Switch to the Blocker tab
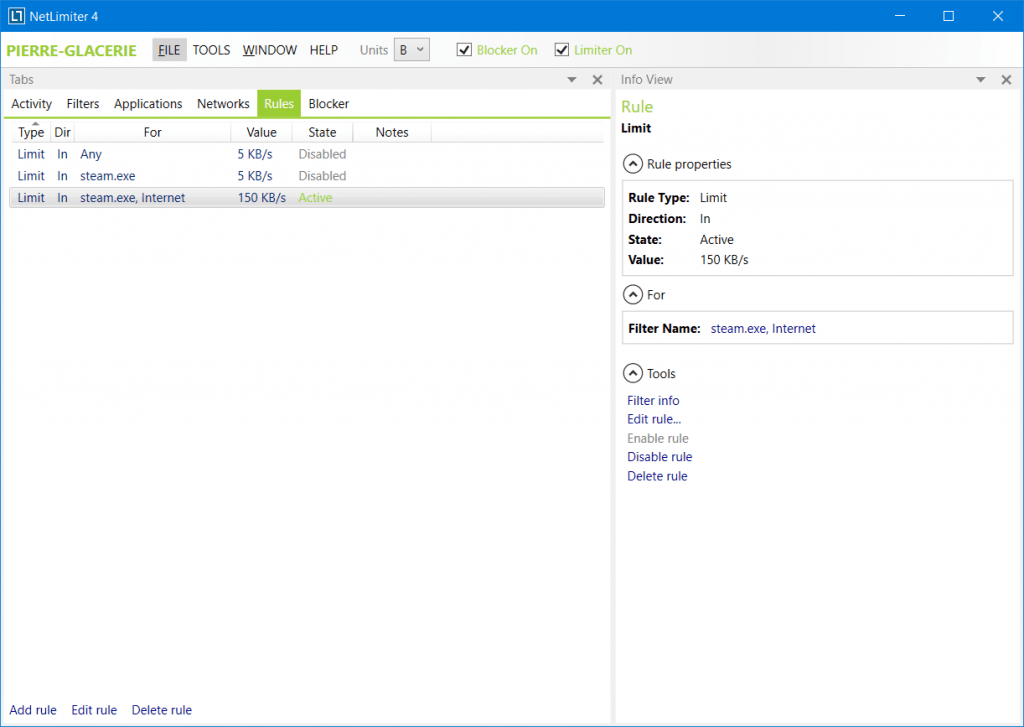The width and height of the screenshot is (1024, 727). click(x=328, y=103)
